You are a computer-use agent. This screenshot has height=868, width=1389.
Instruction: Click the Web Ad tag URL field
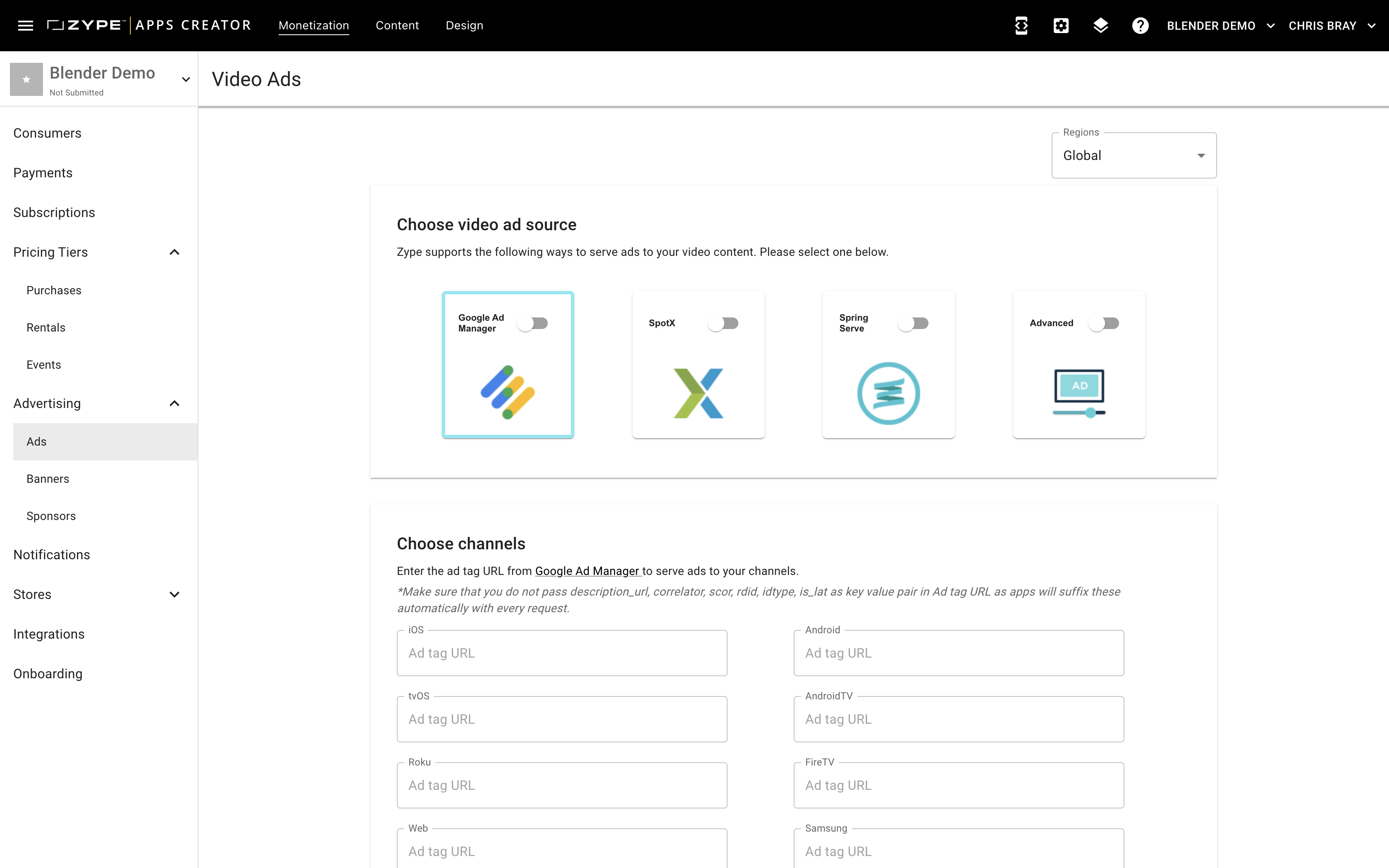(x=561, y=849)
